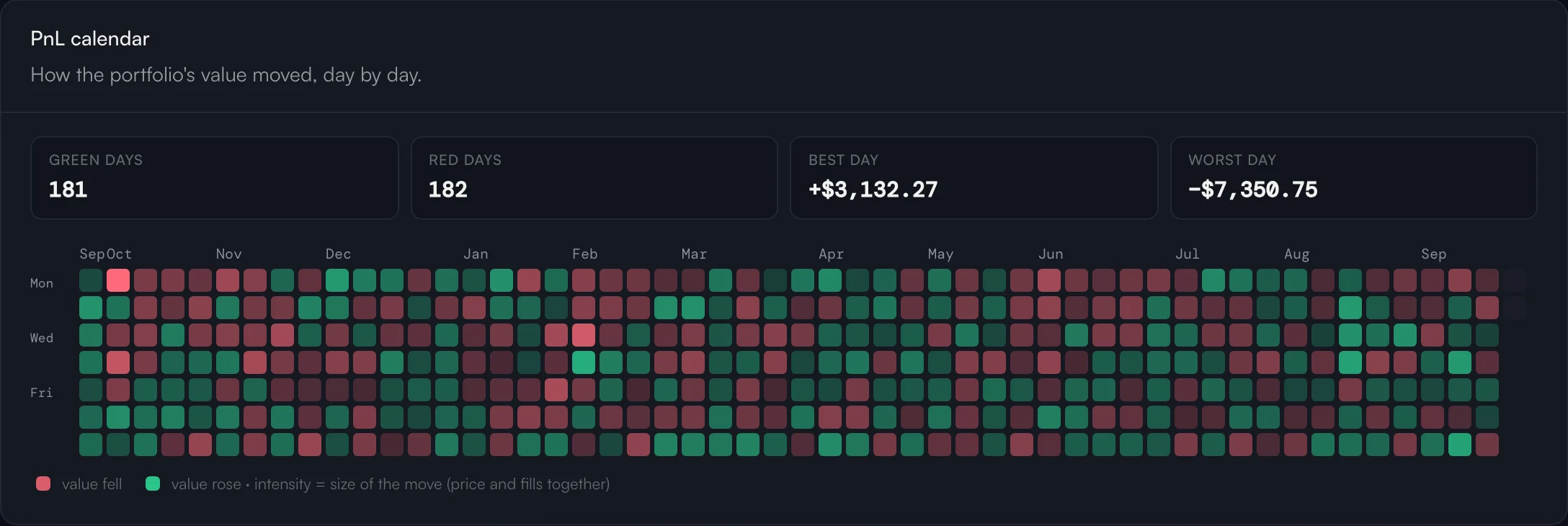Viewport: 1568px width, 526px height.
Task: Click the 'May' month label
Action: point(941,254)
